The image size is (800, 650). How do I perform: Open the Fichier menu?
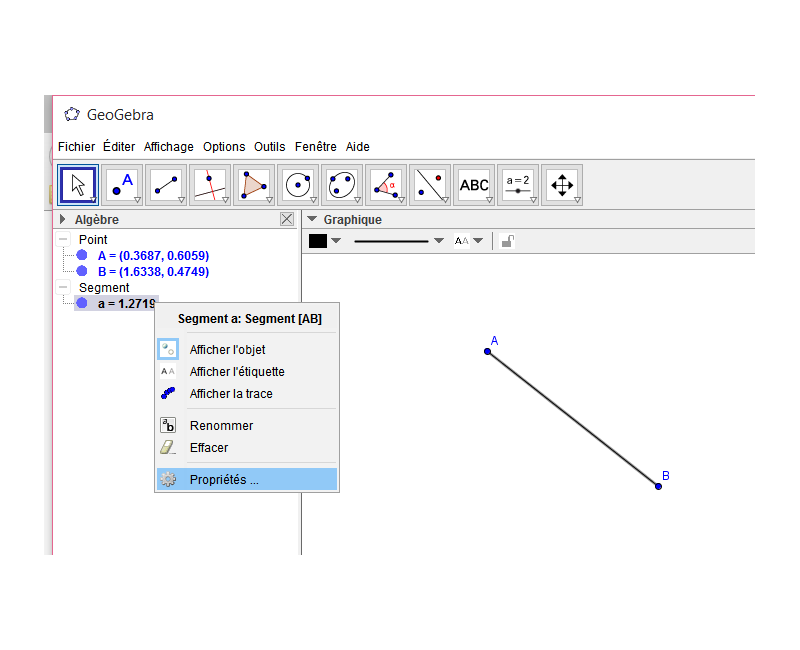tap(76, 146)
